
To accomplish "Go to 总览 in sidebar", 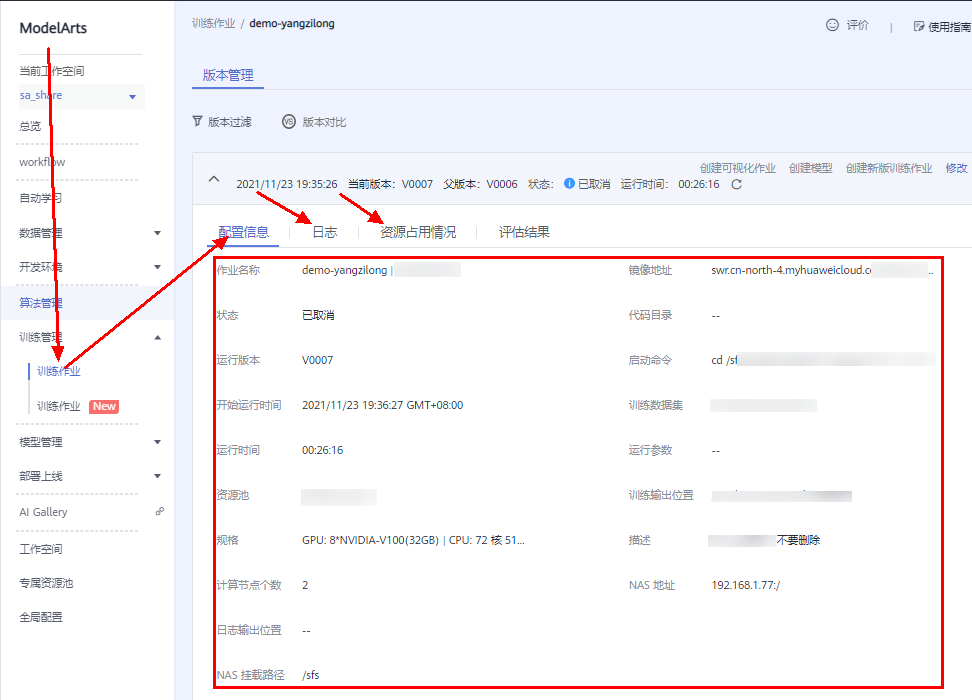I will (x=30, y=126).
